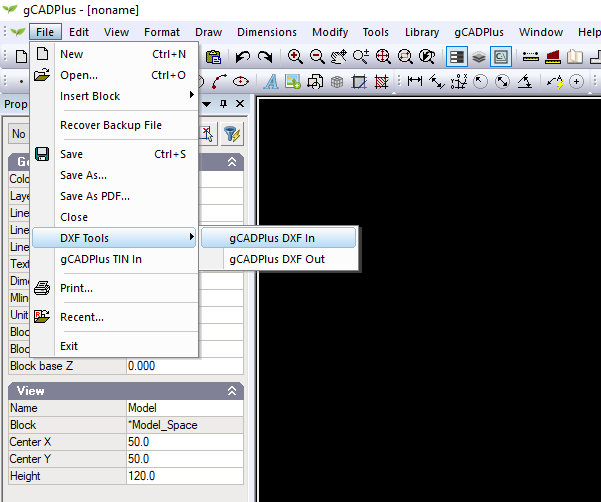Click the Zoom Window icon
The height and width of the screenshot is (502, 601).
pyautogui.click(x=405, y=57)
